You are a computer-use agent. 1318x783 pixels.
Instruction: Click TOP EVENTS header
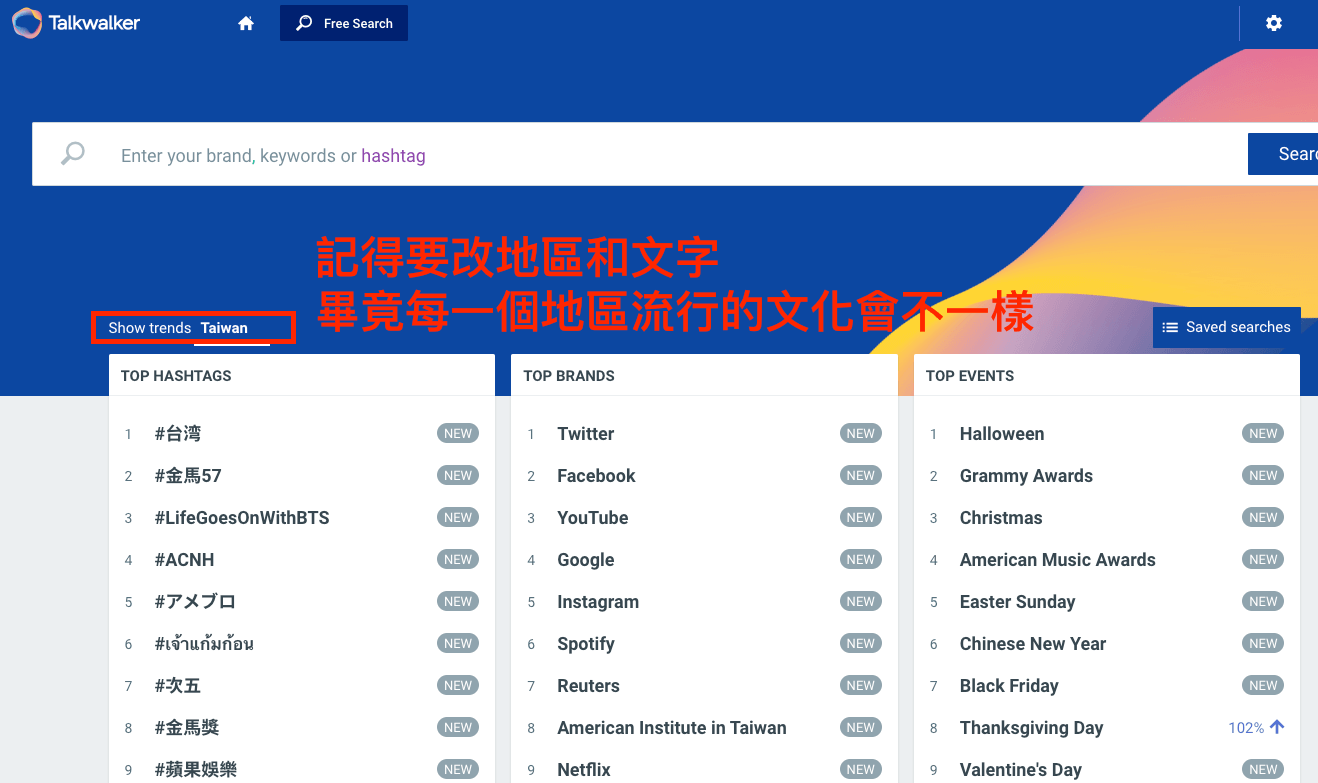coord(970,376)
